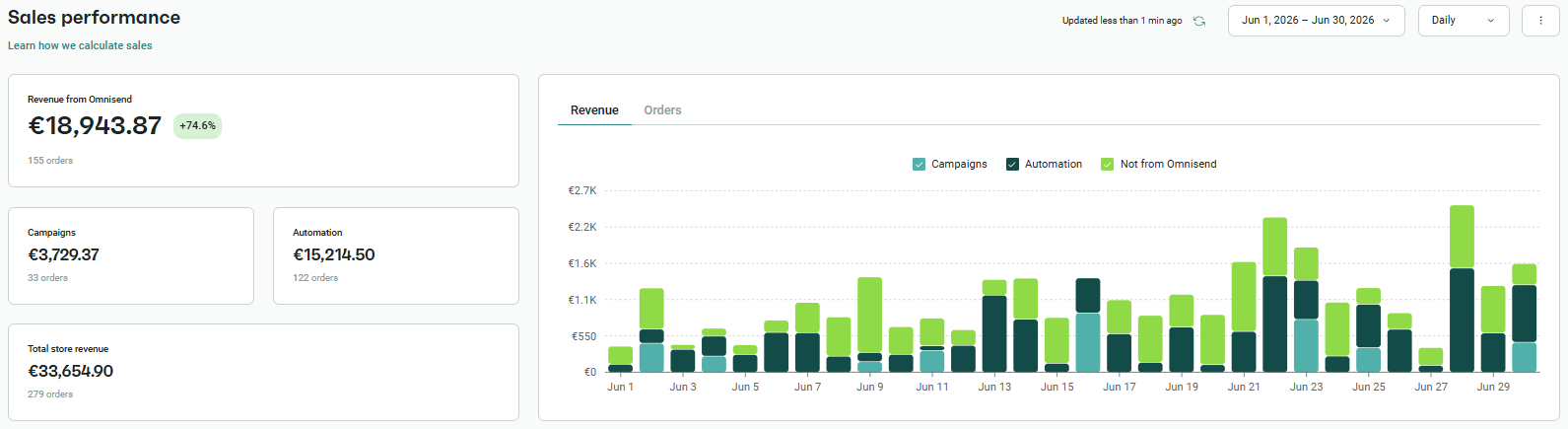The width and height of the screenshot is (1568, 429).
Task: Click the Jun 15 x-axis label
Action: 1057,387
